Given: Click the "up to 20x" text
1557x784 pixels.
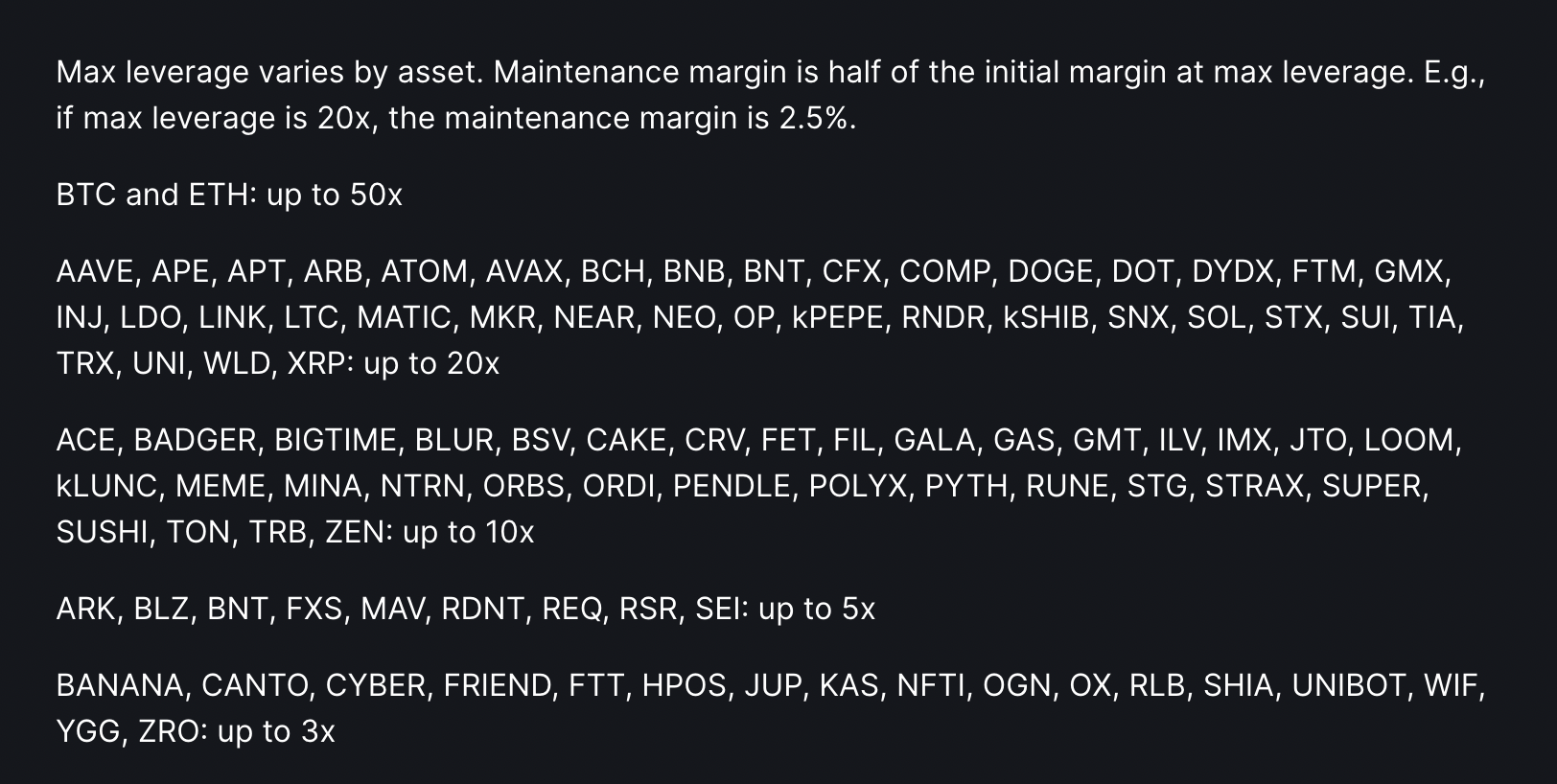Looking at the screenshot, I should coord(431,363).
